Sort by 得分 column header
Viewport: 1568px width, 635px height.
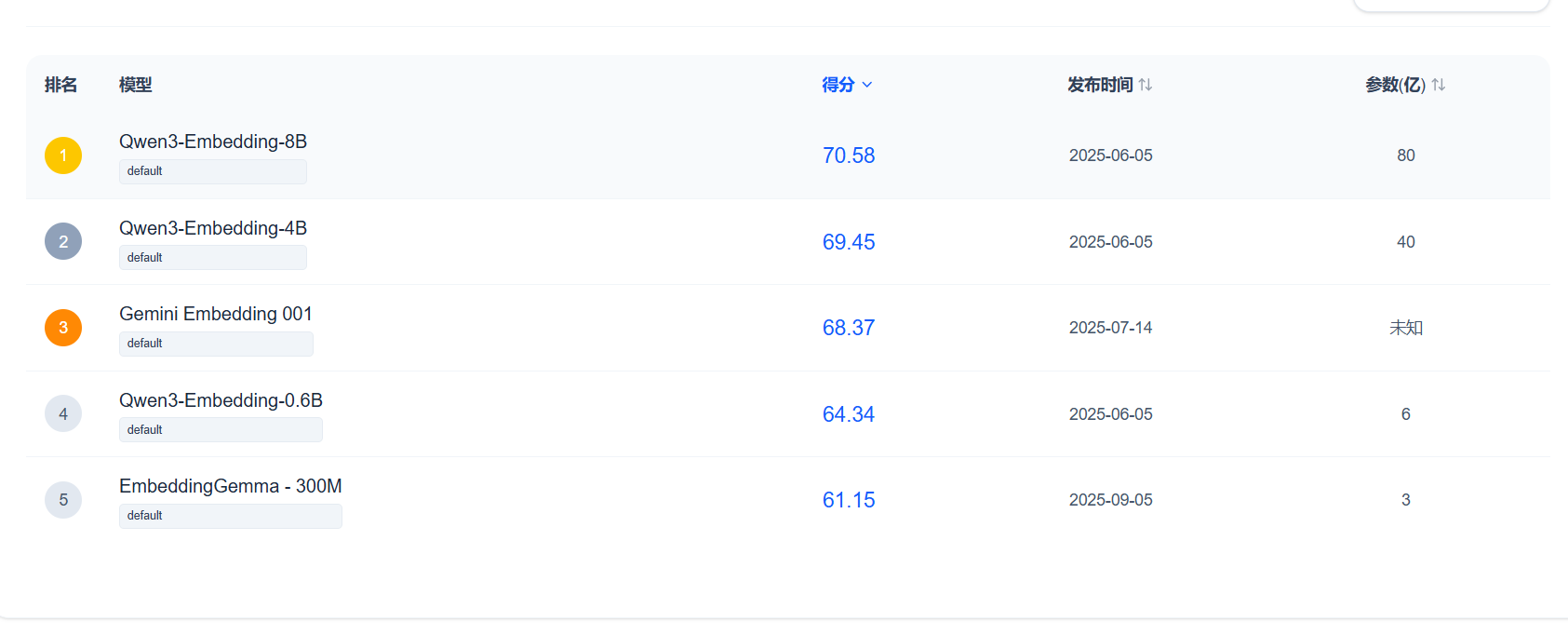click(x=847, y=85)
